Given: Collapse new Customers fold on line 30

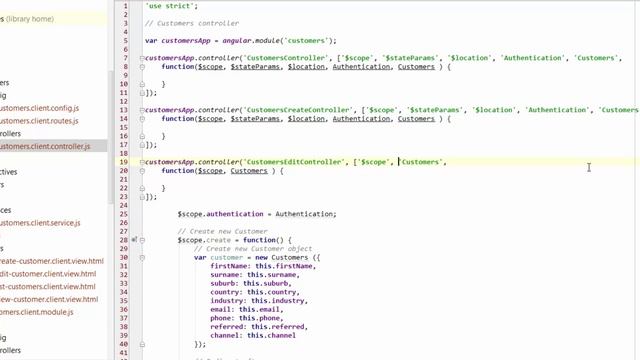Looking at the screenshot, I should (x=142, y=258).
